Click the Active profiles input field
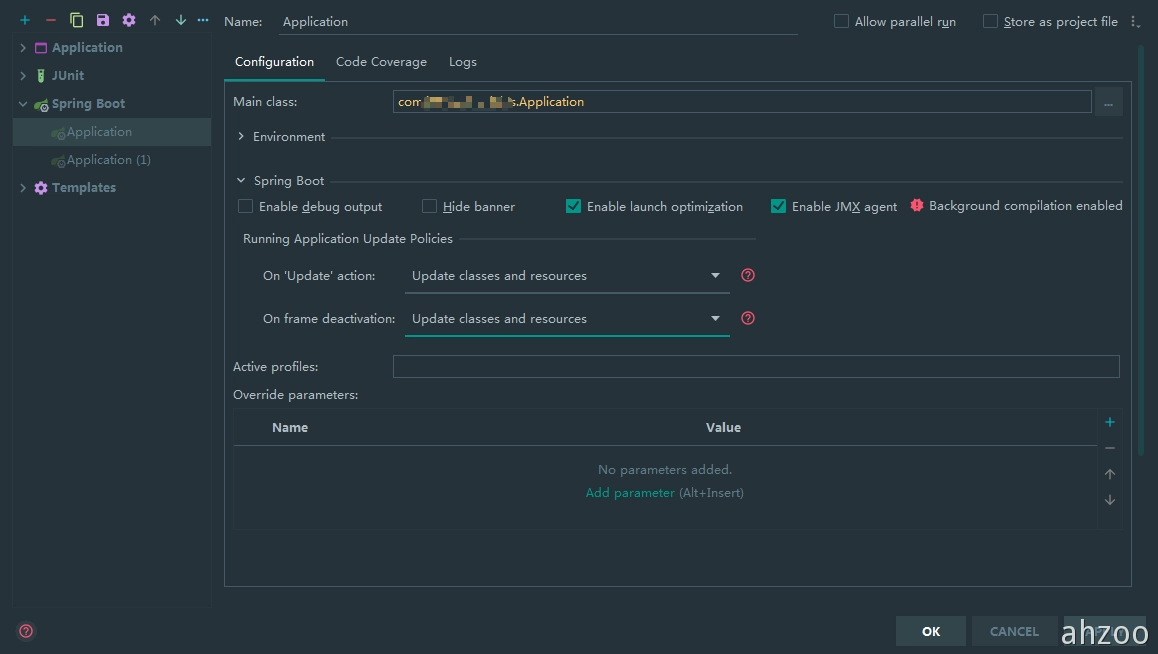Image resolution: width=1158 pixels, height=654 pixels. click(755, 367)
